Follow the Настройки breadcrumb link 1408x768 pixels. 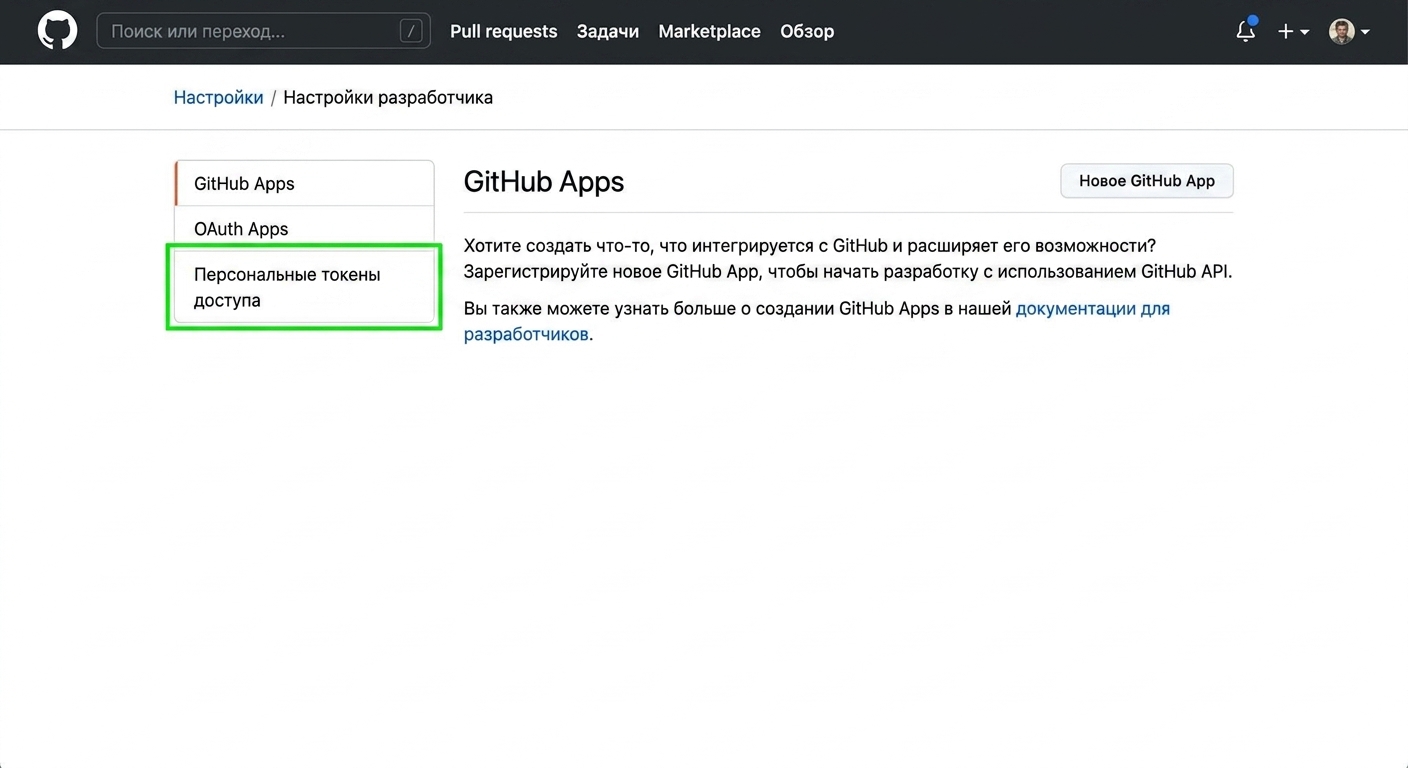point(218,97)
